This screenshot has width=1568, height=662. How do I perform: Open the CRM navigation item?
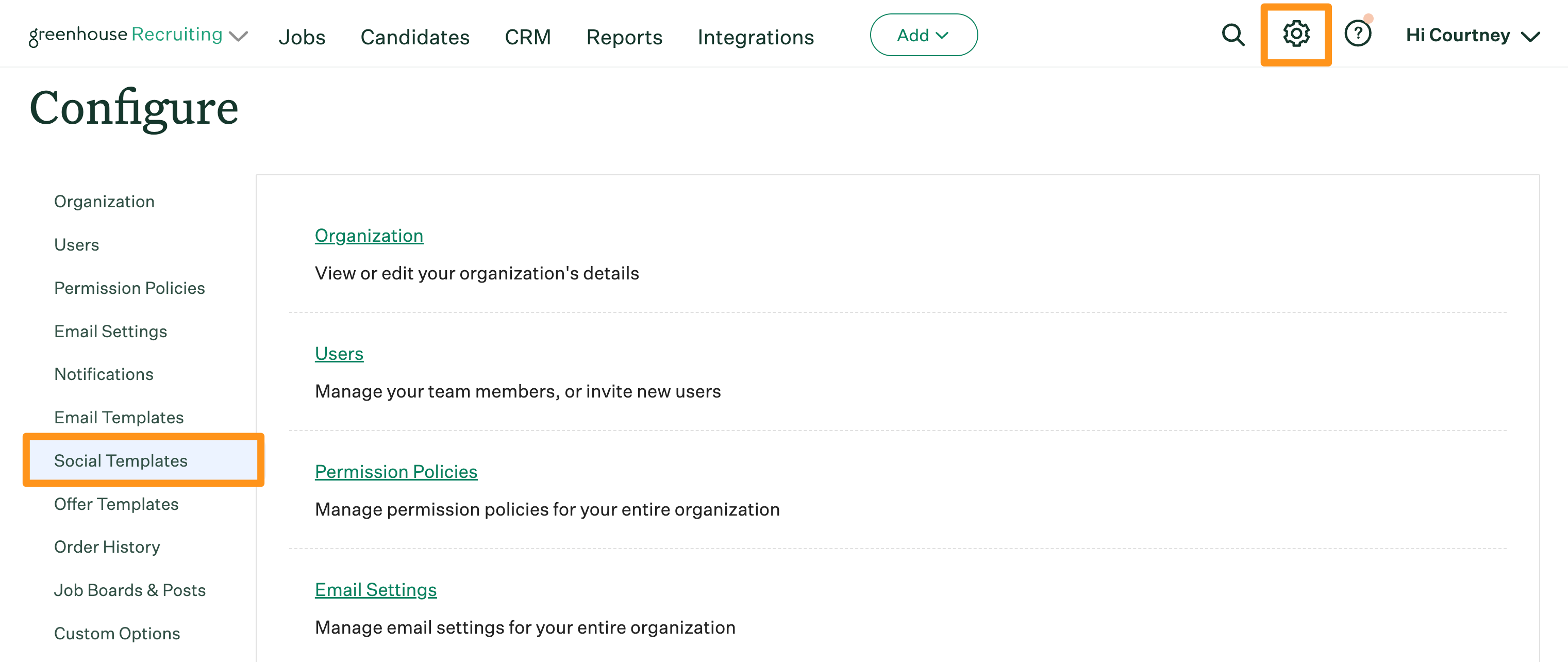[x=527, y=37]
